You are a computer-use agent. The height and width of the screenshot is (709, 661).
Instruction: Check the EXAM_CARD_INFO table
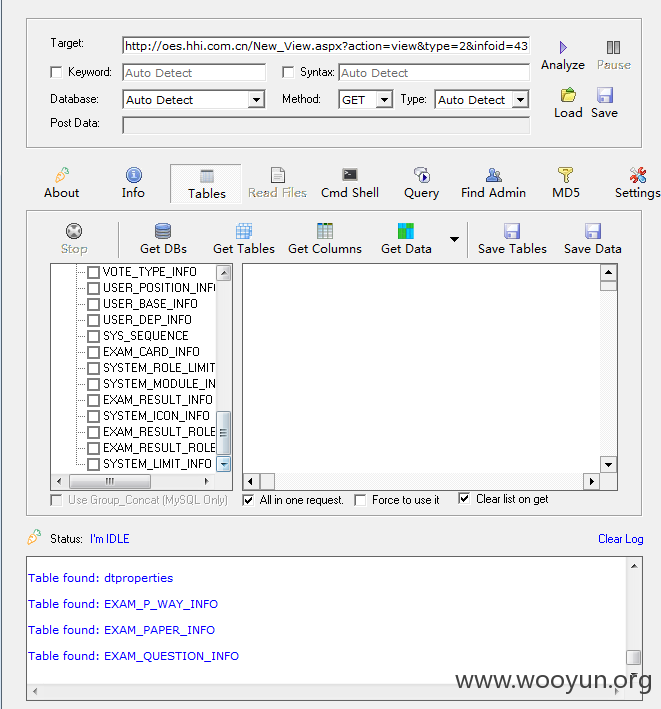93,352
